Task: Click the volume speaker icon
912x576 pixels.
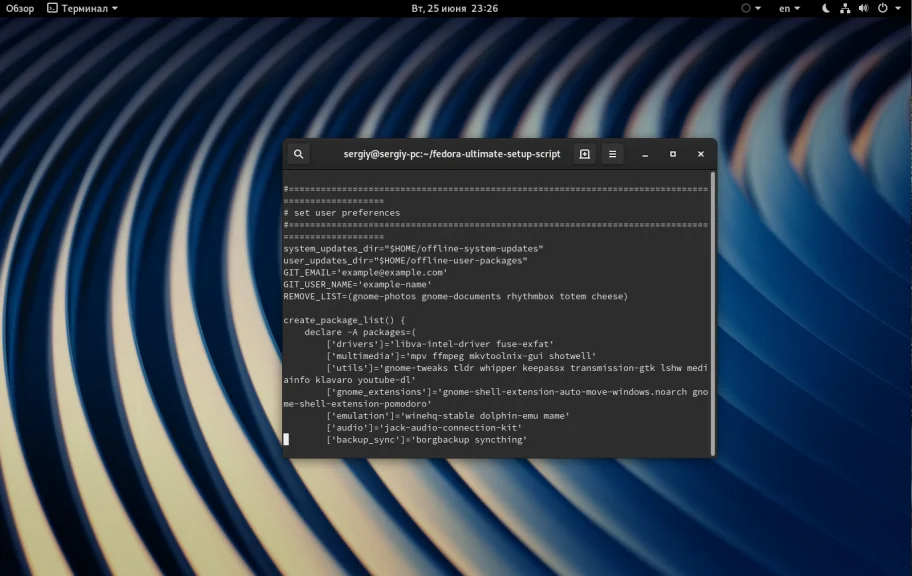Action: tap(863, 8)
